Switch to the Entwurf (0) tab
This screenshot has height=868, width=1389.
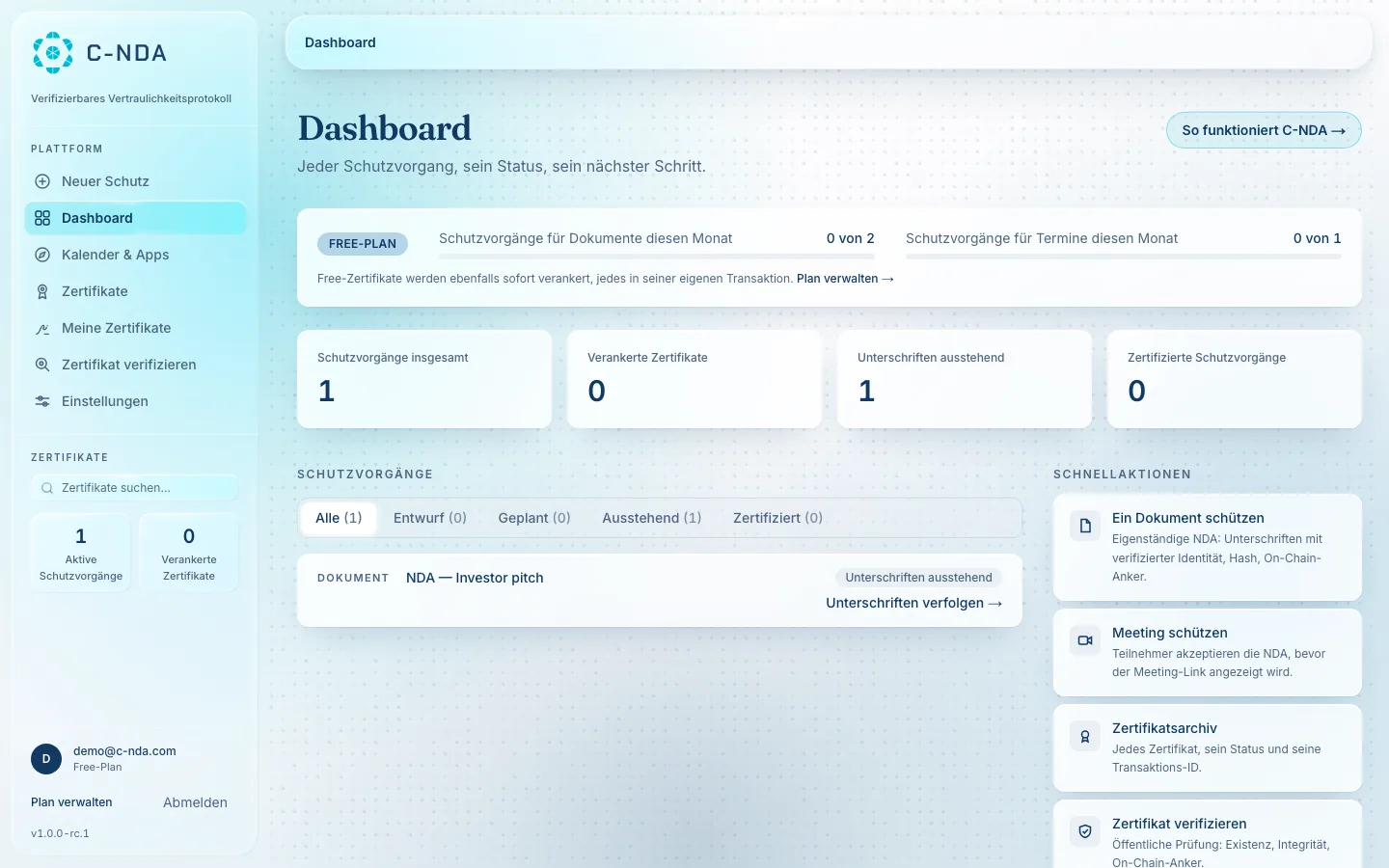(x=430, y=518)
